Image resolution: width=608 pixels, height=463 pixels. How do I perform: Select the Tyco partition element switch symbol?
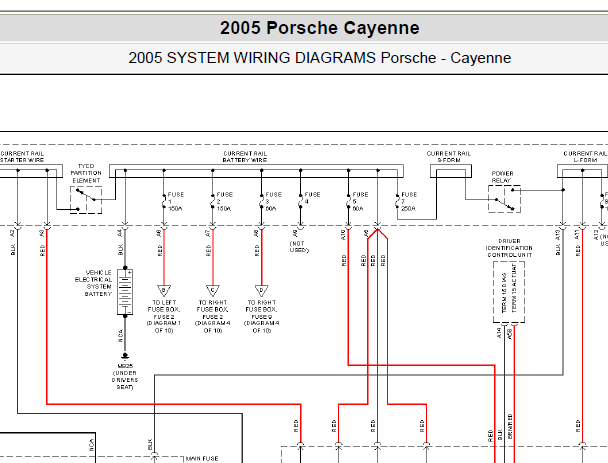click(x=86, y=200)
